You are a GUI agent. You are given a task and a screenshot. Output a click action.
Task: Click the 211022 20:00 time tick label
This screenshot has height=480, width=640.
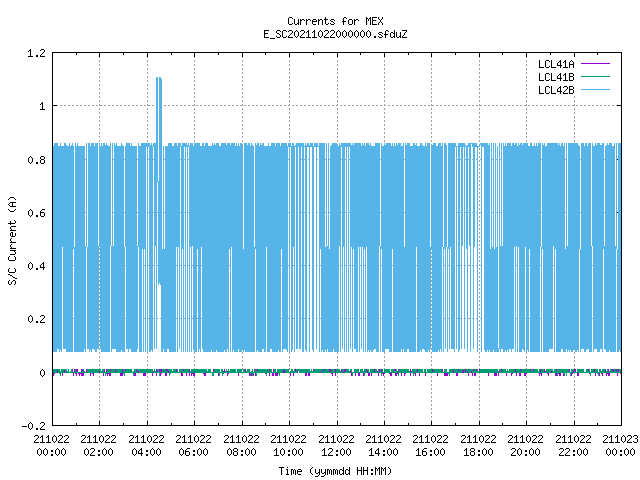click(525, 446)
